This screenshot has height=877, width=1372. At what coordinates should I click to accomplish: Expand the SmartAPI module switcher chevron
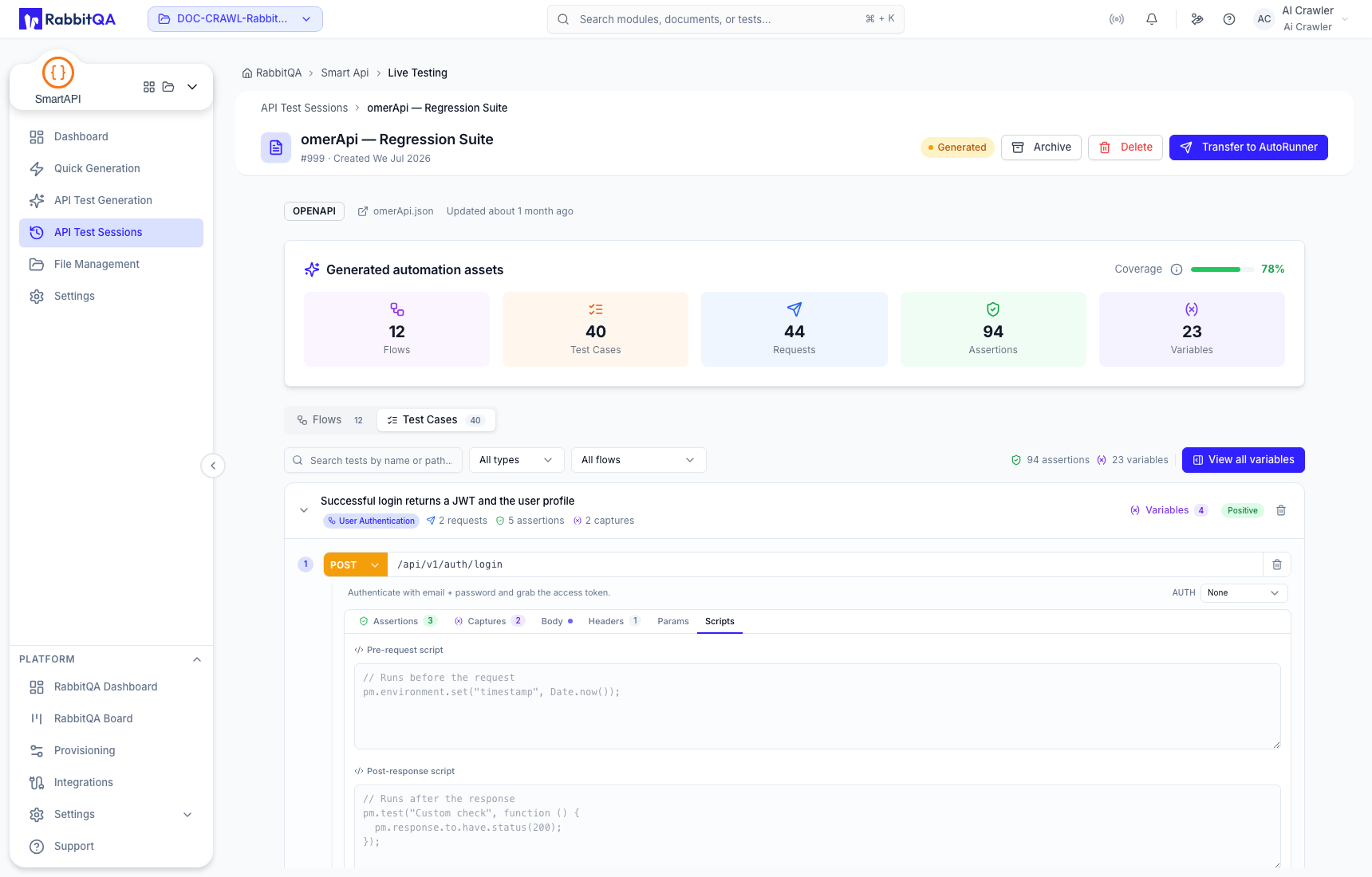tap(192, 87)
